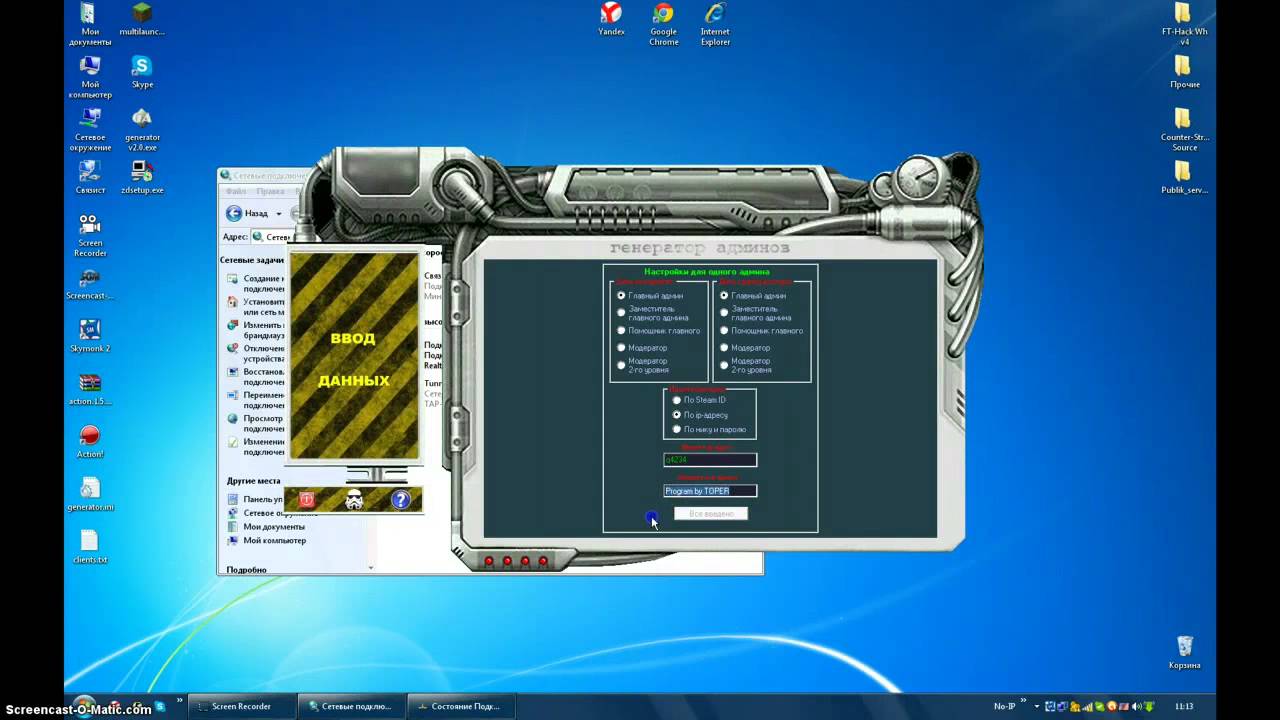Click the stormtrooper helmet icon
Image resolution: width=1280 pixels, height=720 pixels.
(354, 500)
